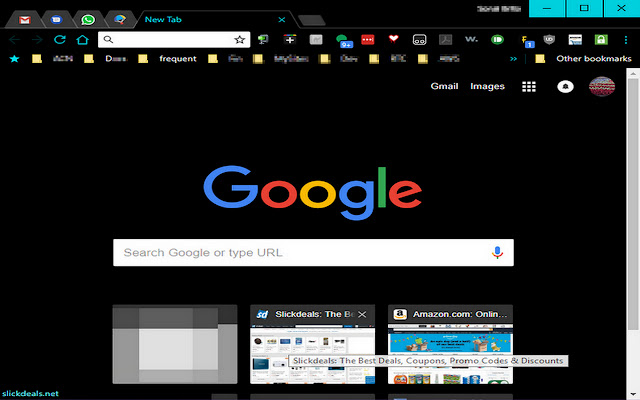Switch to the pinned Gmail tab

pos(24,20)
